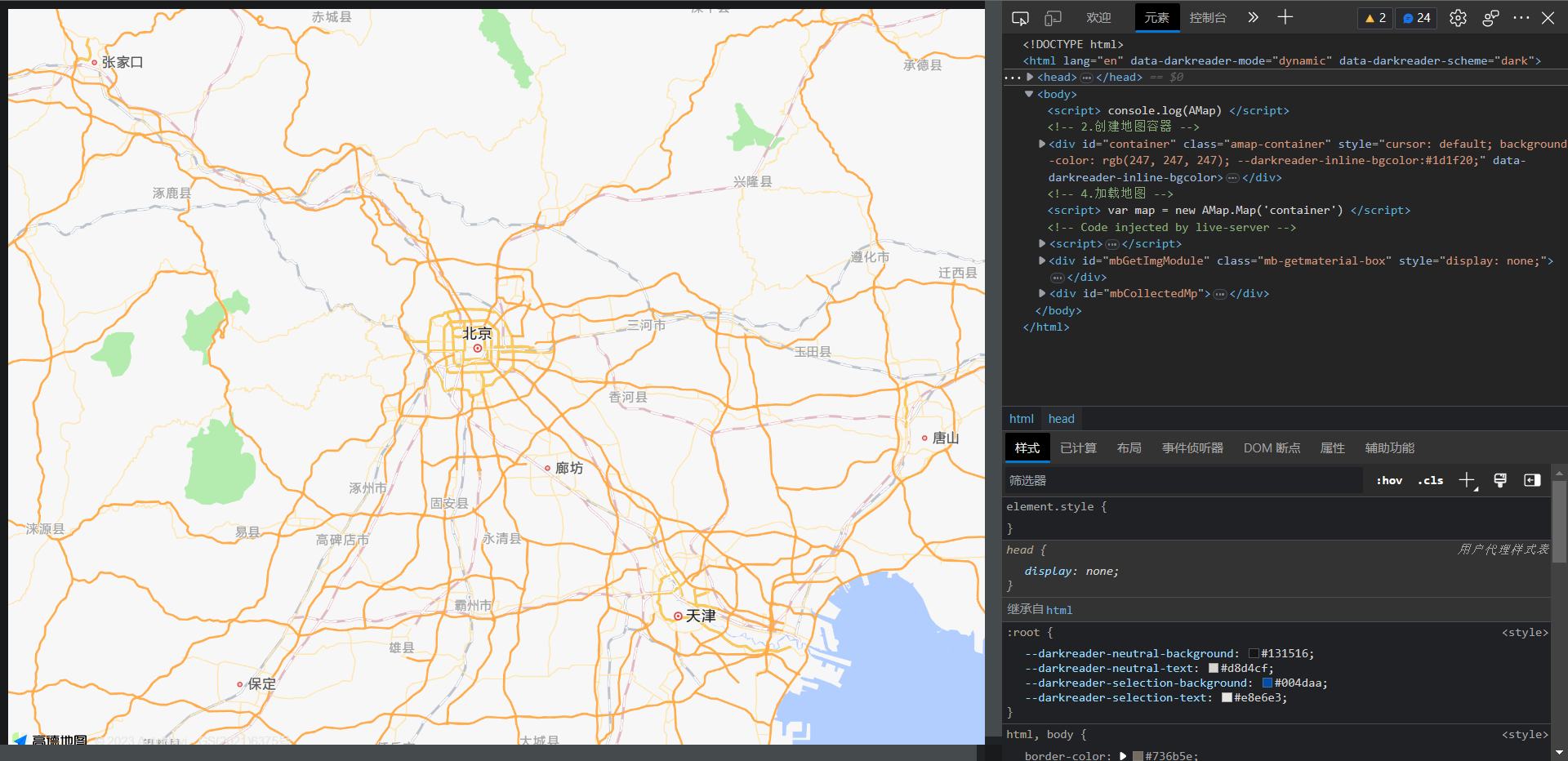This screenshot has width=1568, height=761.
Task: Select head breadcrumb
Action: [x=1061, y=419]
